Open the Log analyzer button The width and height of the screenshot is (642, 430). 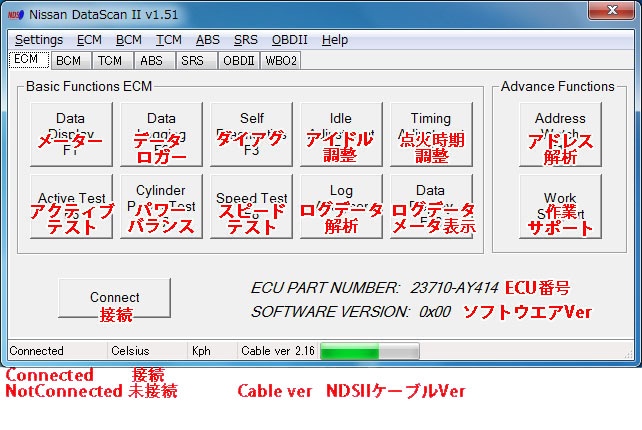[x=341, y=206]
